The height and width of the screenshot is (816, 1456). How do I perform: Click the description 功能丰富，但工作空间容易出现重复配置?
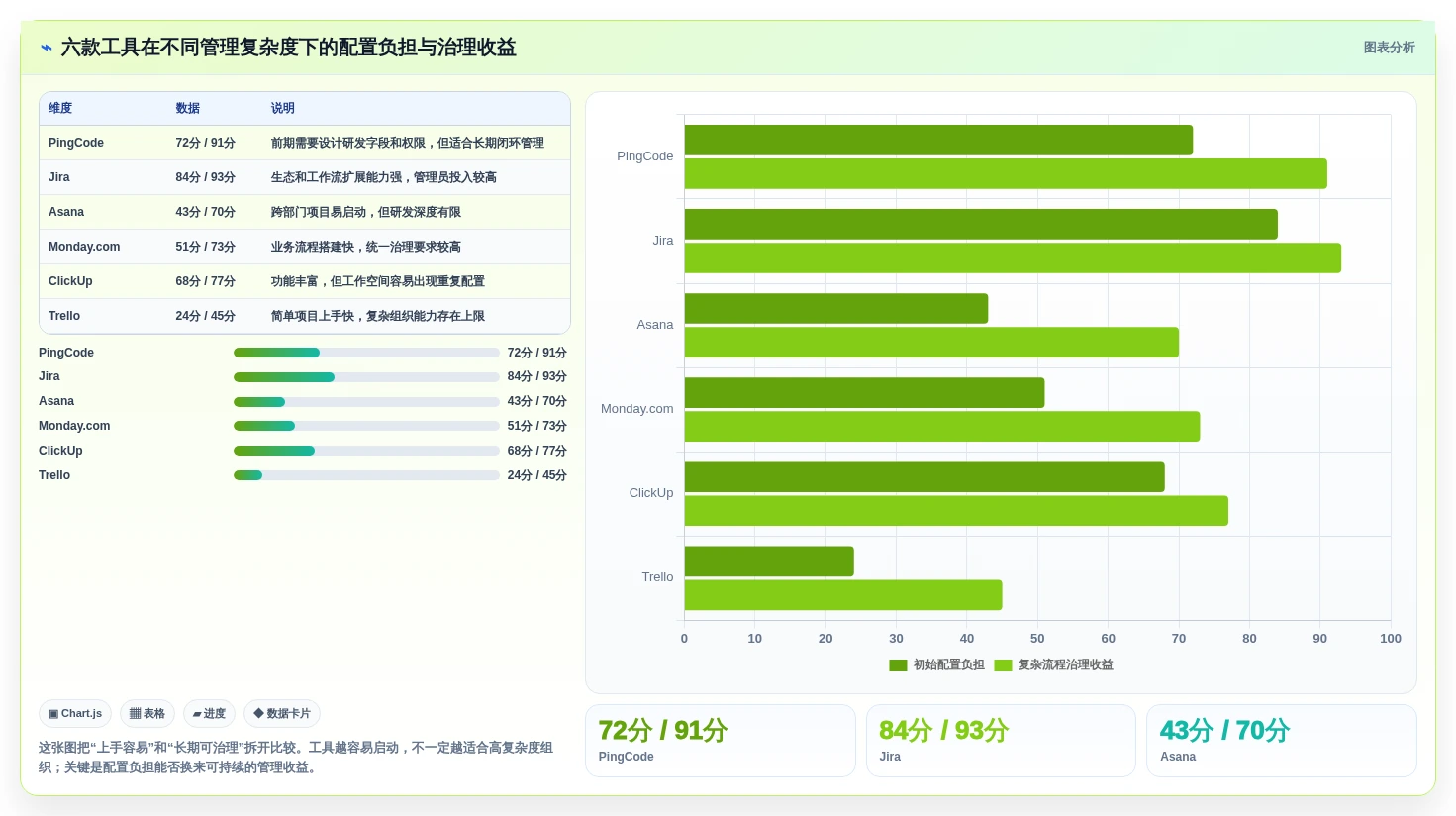tap(378, 281)
